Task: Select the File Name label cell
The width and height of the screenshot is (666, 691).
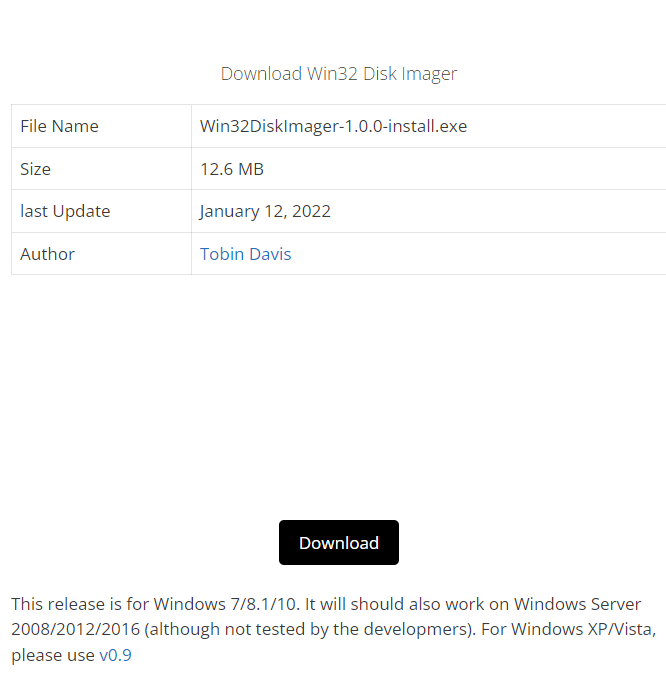Action: pyautogui.click(x=59, y=126)
